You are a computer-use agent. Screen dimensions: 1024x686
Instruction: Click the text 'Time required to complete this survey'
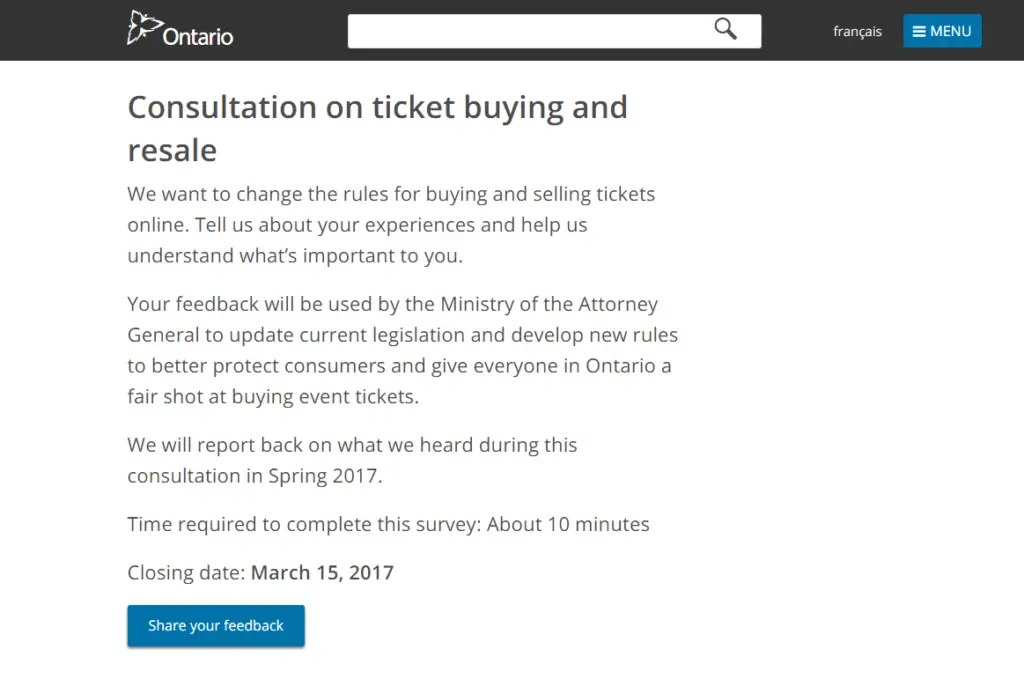(x=304, y=524)
